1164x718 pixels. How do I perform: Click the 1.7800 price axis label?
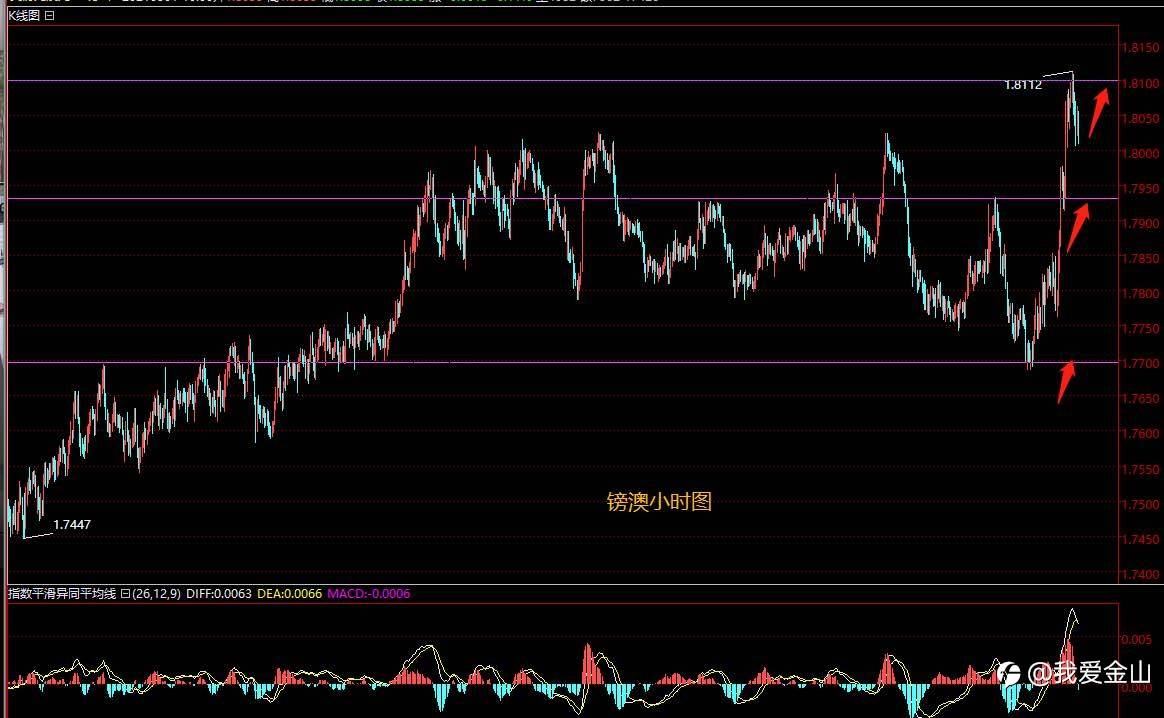[x=1140, y=293]
